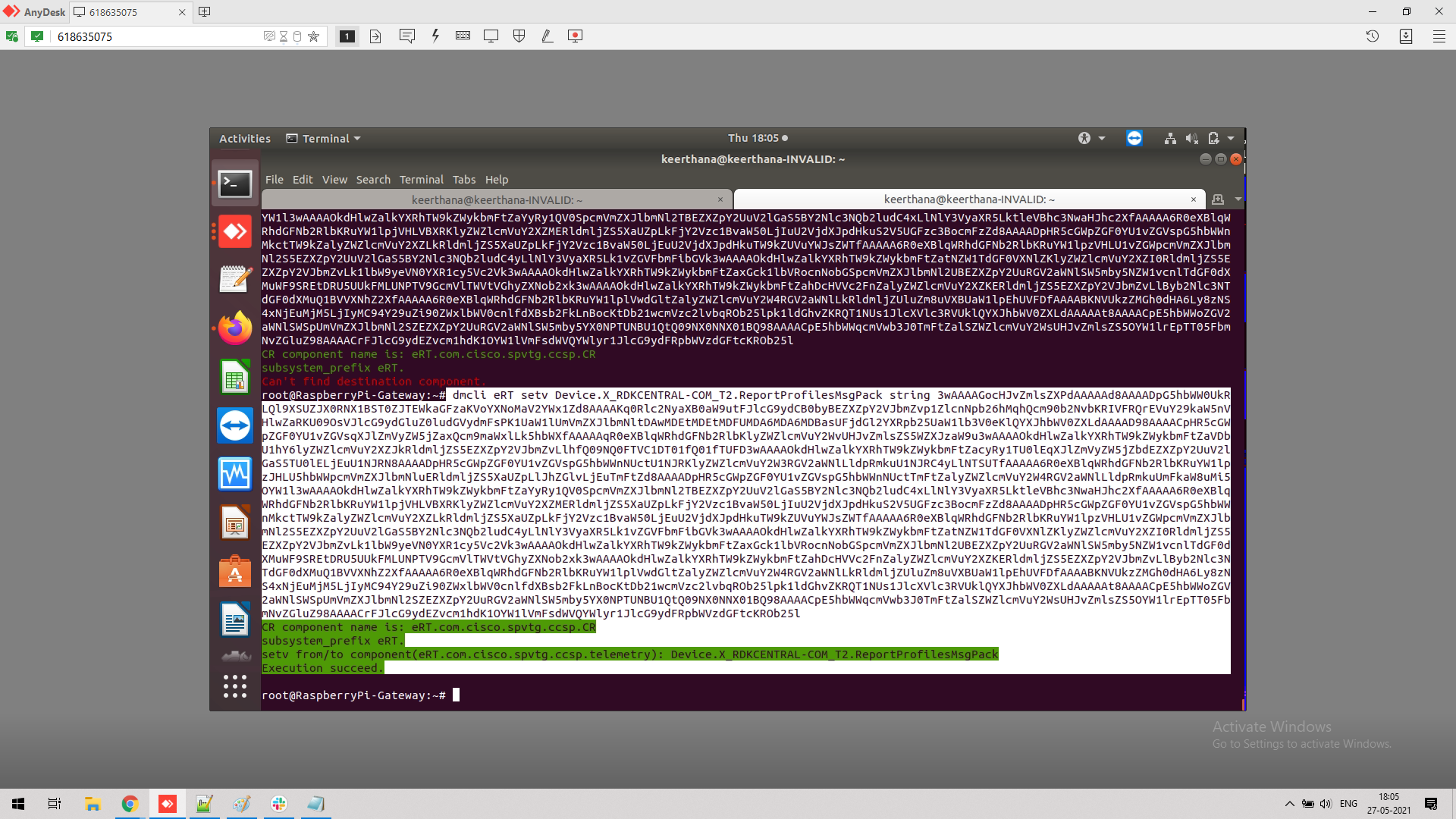The width and height of the screenshot is (1456, 819).
Task: Open new AnyDesk session tab
Action: [x=204, y=11]
